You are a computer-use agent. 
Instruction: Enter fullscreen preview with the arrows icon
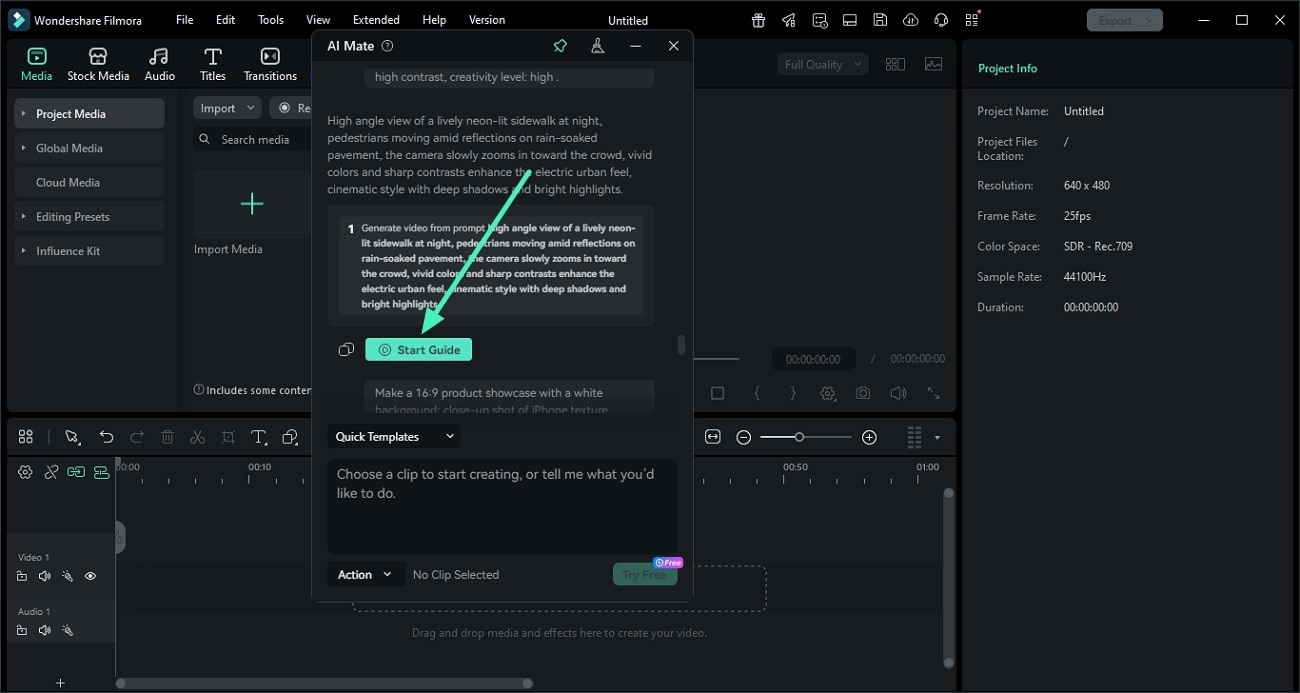coord(933,394)
